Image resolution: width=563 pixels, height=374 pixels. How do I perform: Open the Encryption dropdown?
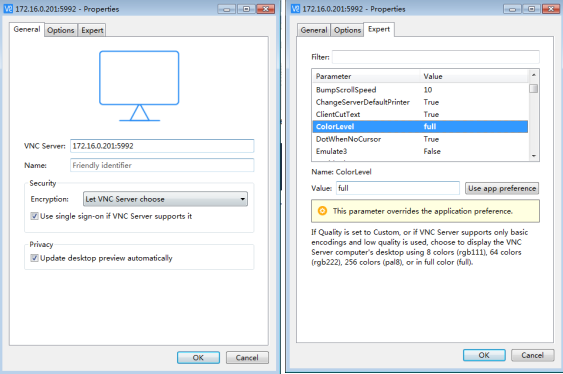pyautogui.click(x=165, y=199)
